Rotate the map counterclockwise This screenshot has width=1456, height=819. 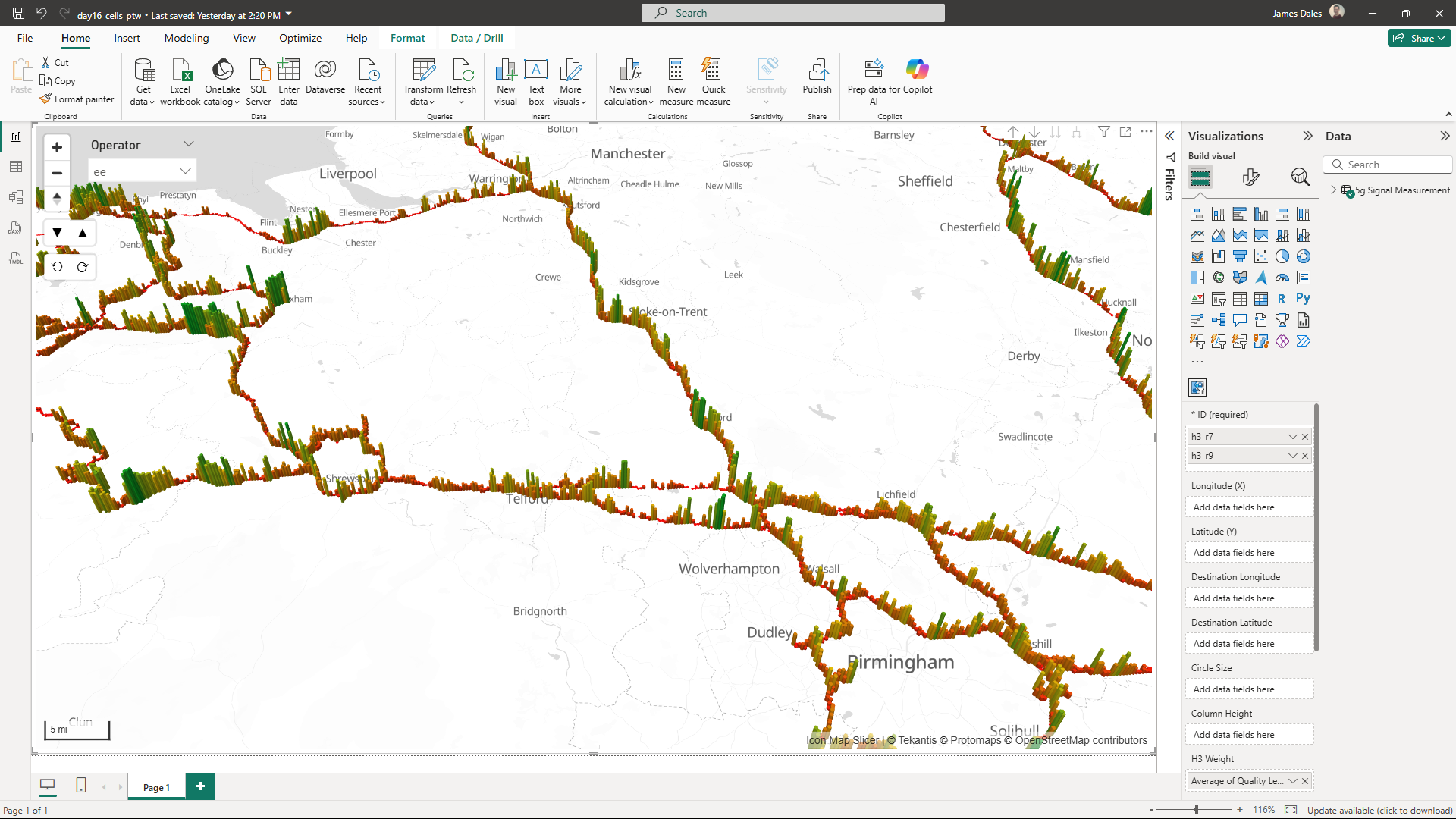[58, 267]
